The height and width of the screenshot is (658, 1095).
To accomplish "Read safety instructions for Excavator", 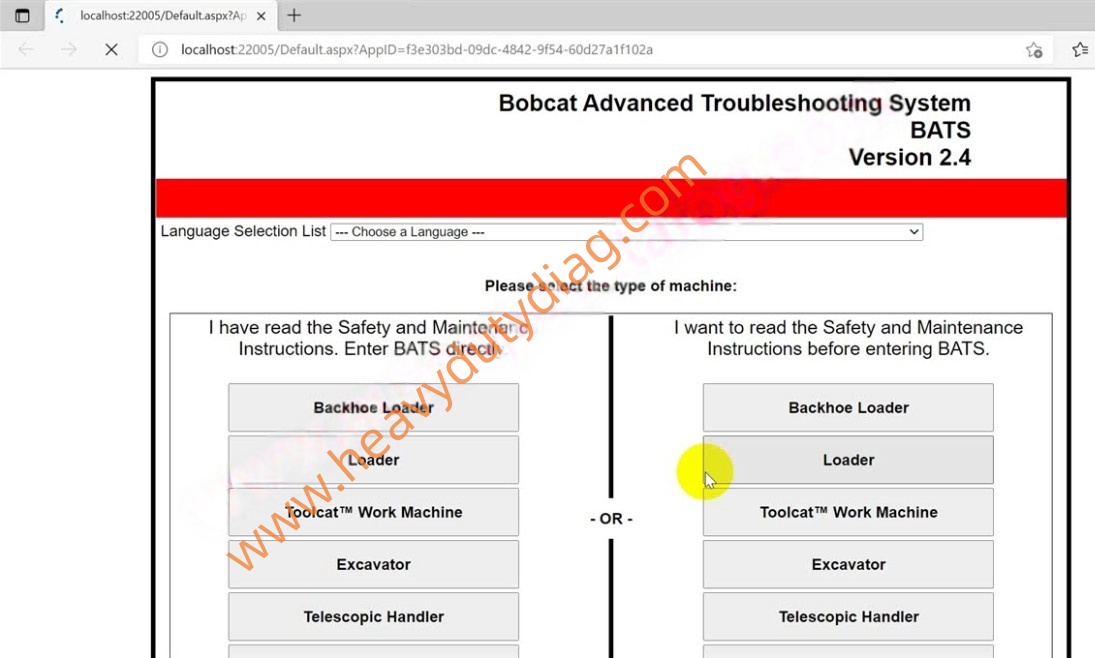I will click(x=848, y=564).
